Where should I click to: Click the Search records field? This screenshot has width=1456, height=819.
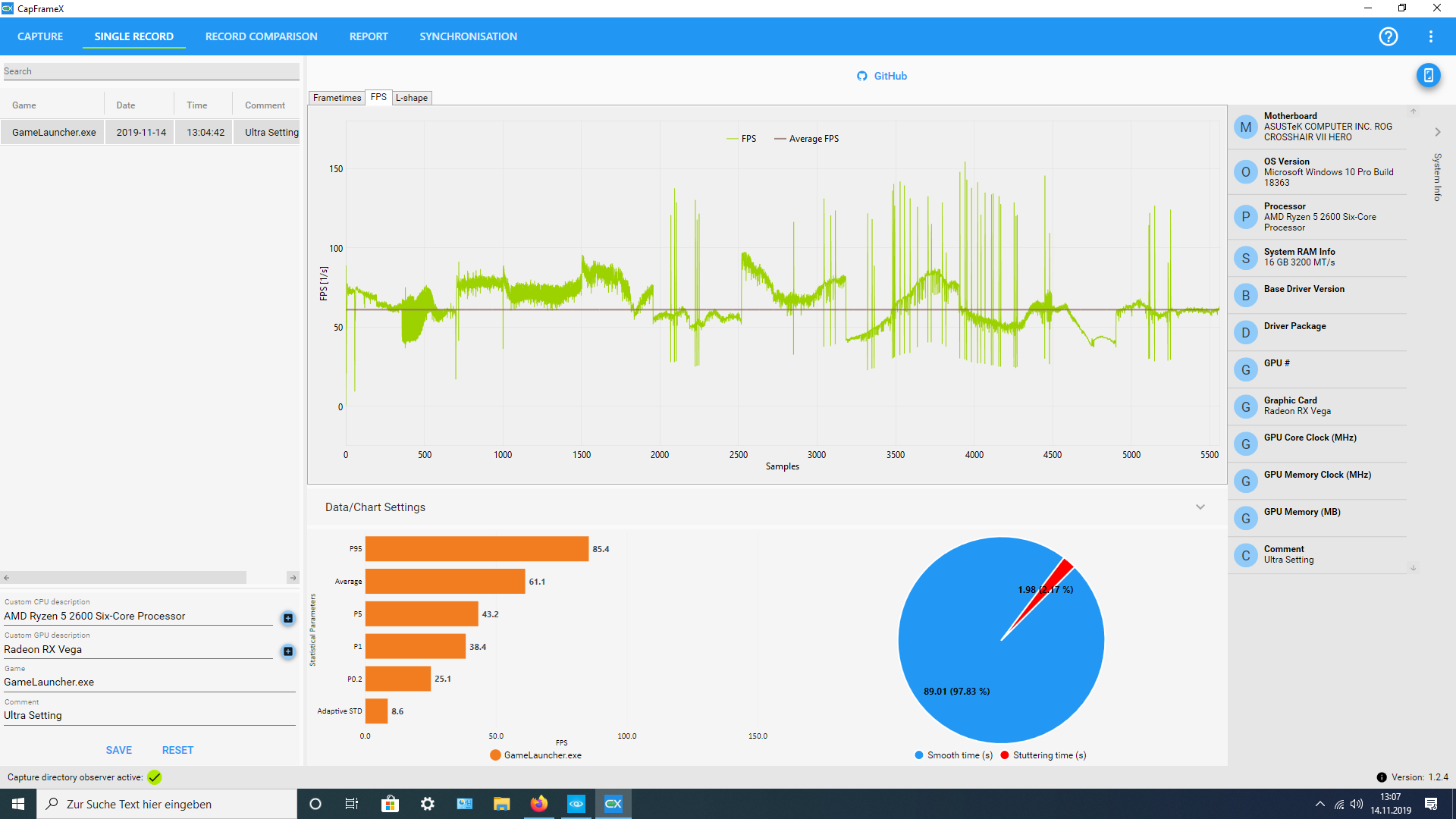pos(150,71)
